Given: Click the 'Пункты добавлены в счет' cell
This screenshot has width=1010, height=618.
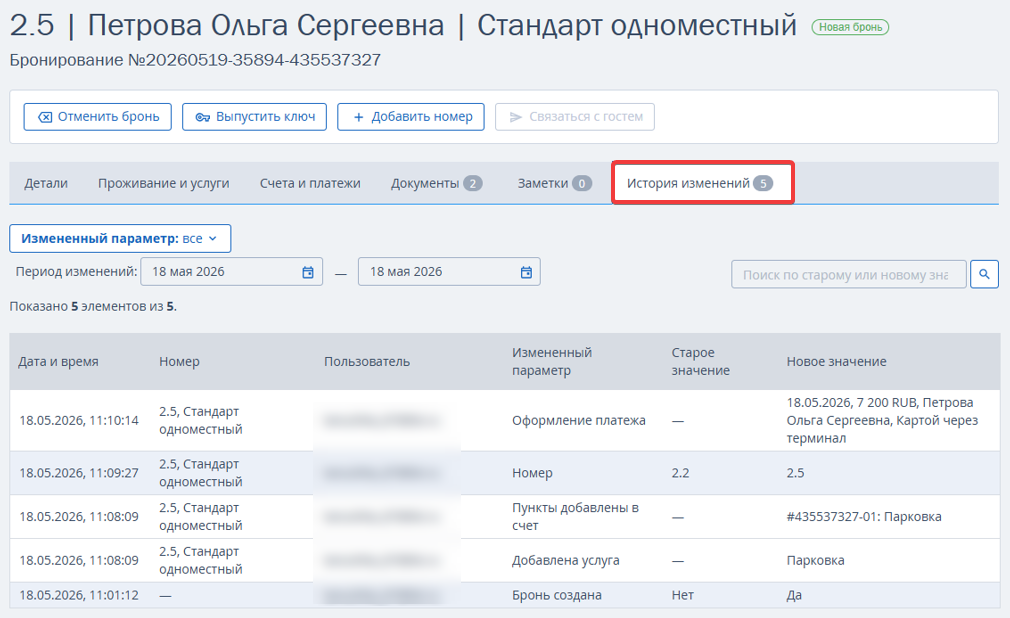Looking at the screenshot, I should pyautogui.click(x=575, y=516).
